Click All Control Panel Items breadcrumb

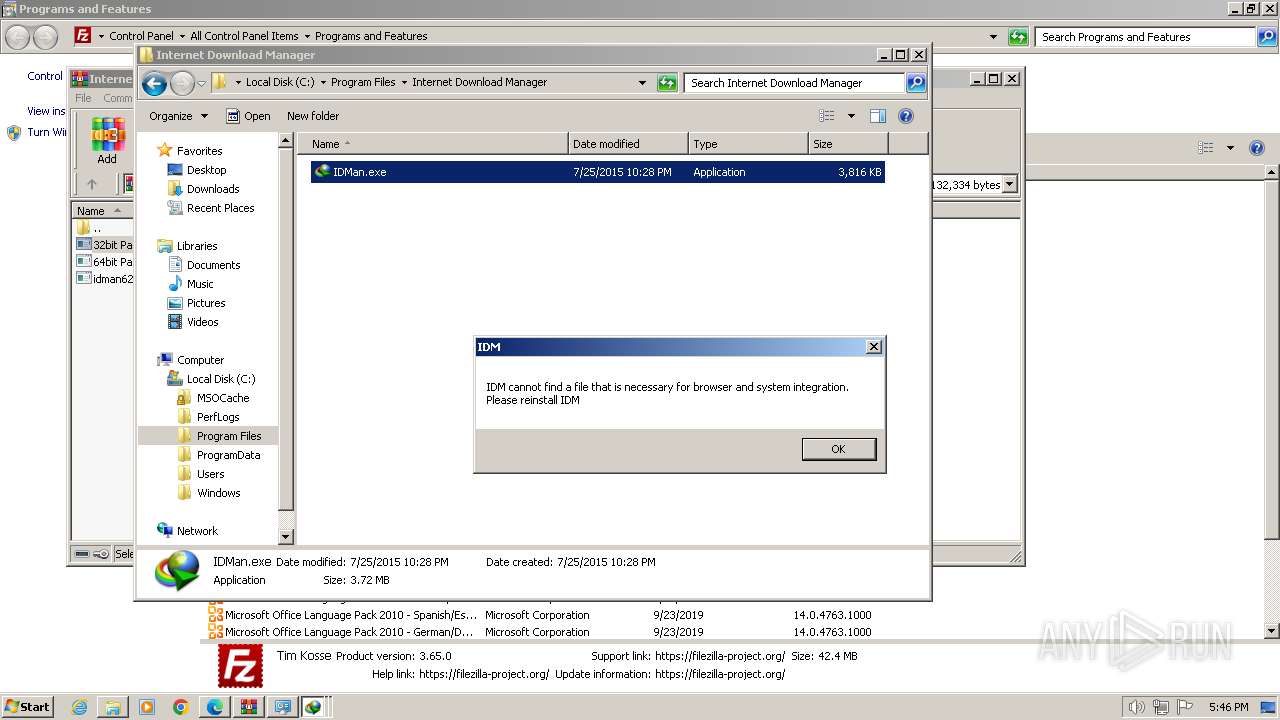point(244,36)
